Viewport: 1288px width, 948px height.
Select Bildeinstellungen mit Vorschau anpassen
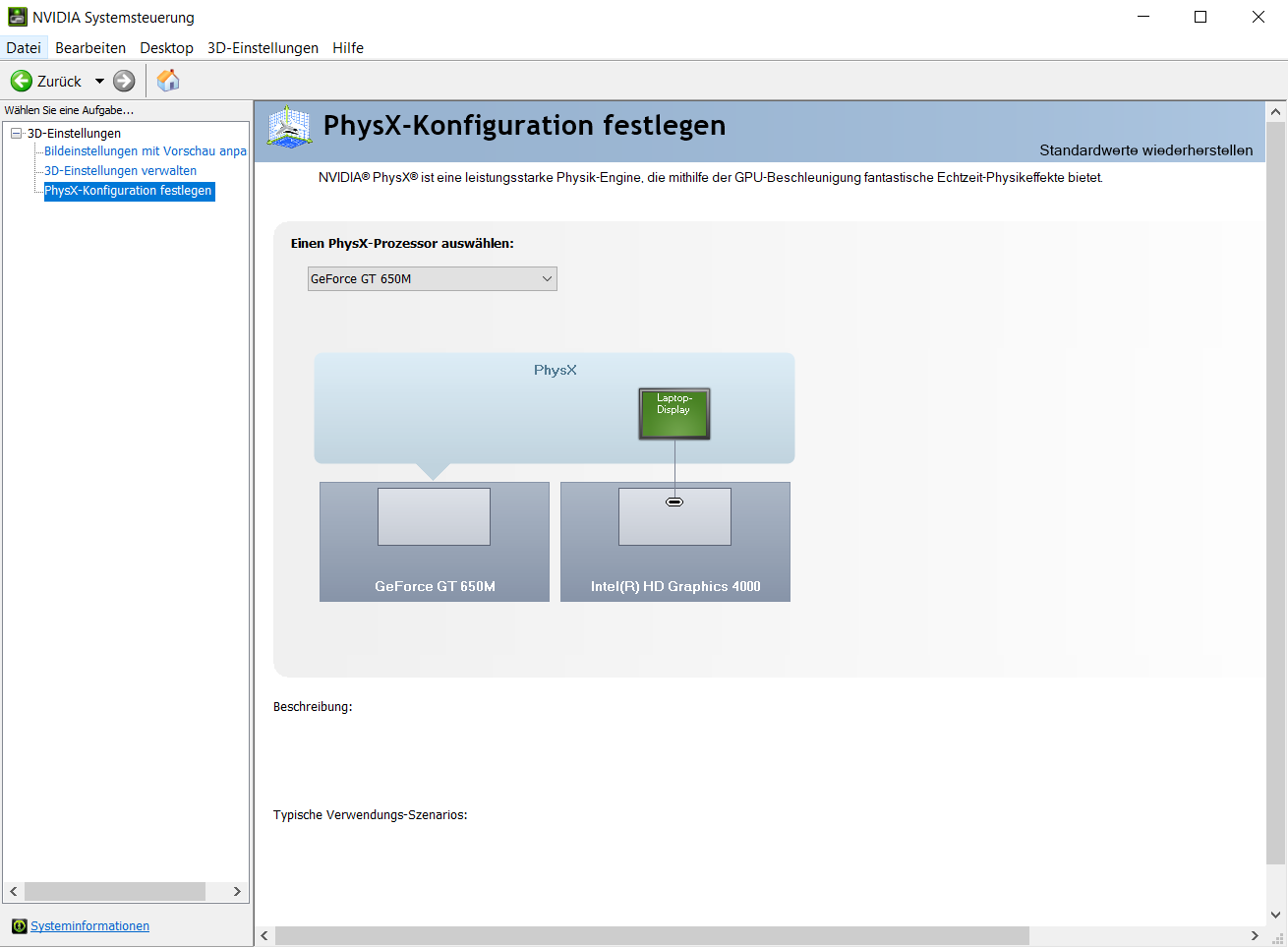pos(146,151)
